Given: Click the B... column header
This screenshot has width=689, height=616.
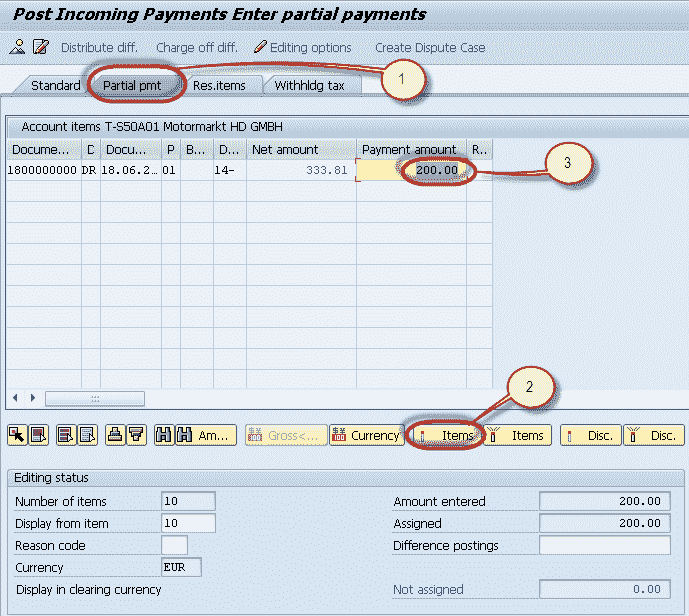Looking at the screenshot, I should tap(196, 150).
